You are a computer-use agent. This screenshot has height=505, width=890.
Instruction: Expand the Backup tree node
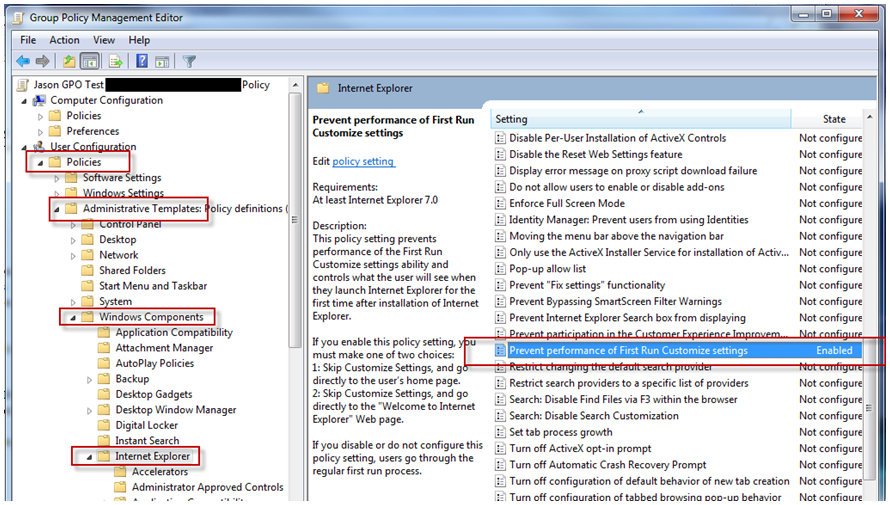coord(90,380)
